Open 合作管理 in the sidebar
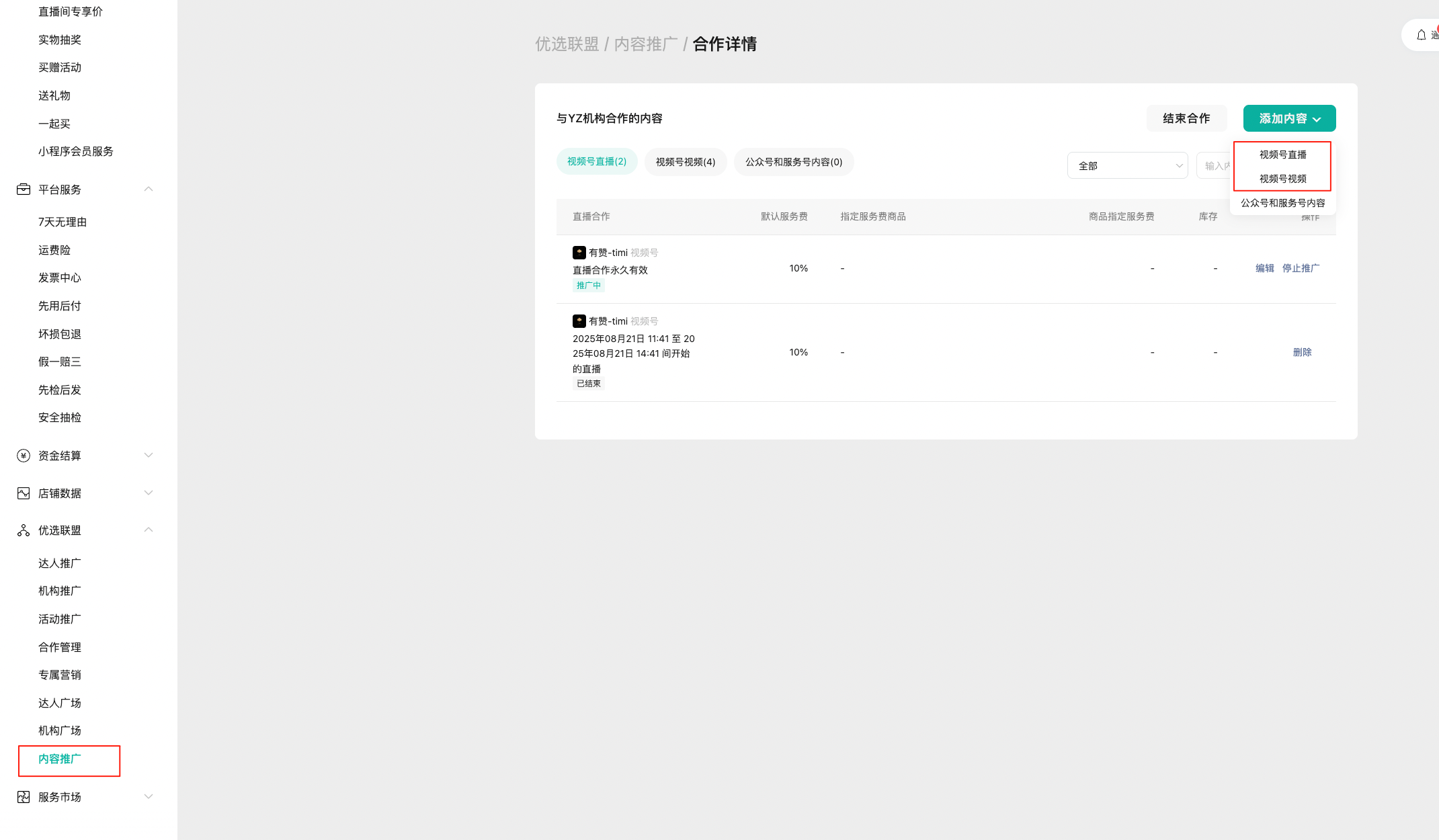1439x840 pixels. tap(60, 647)
